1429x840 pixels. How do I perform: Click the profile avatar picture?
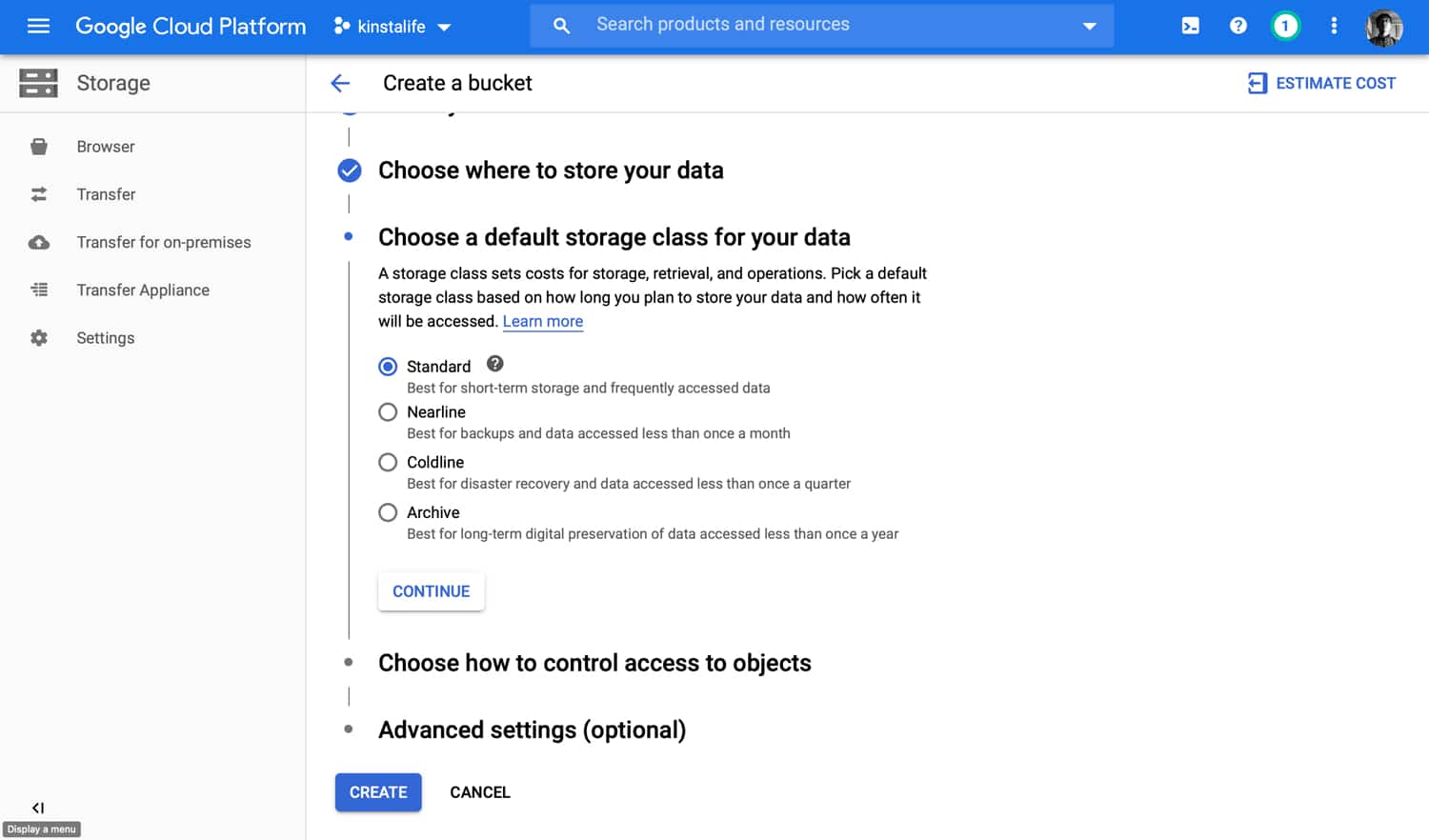[x=1383, y=28]
